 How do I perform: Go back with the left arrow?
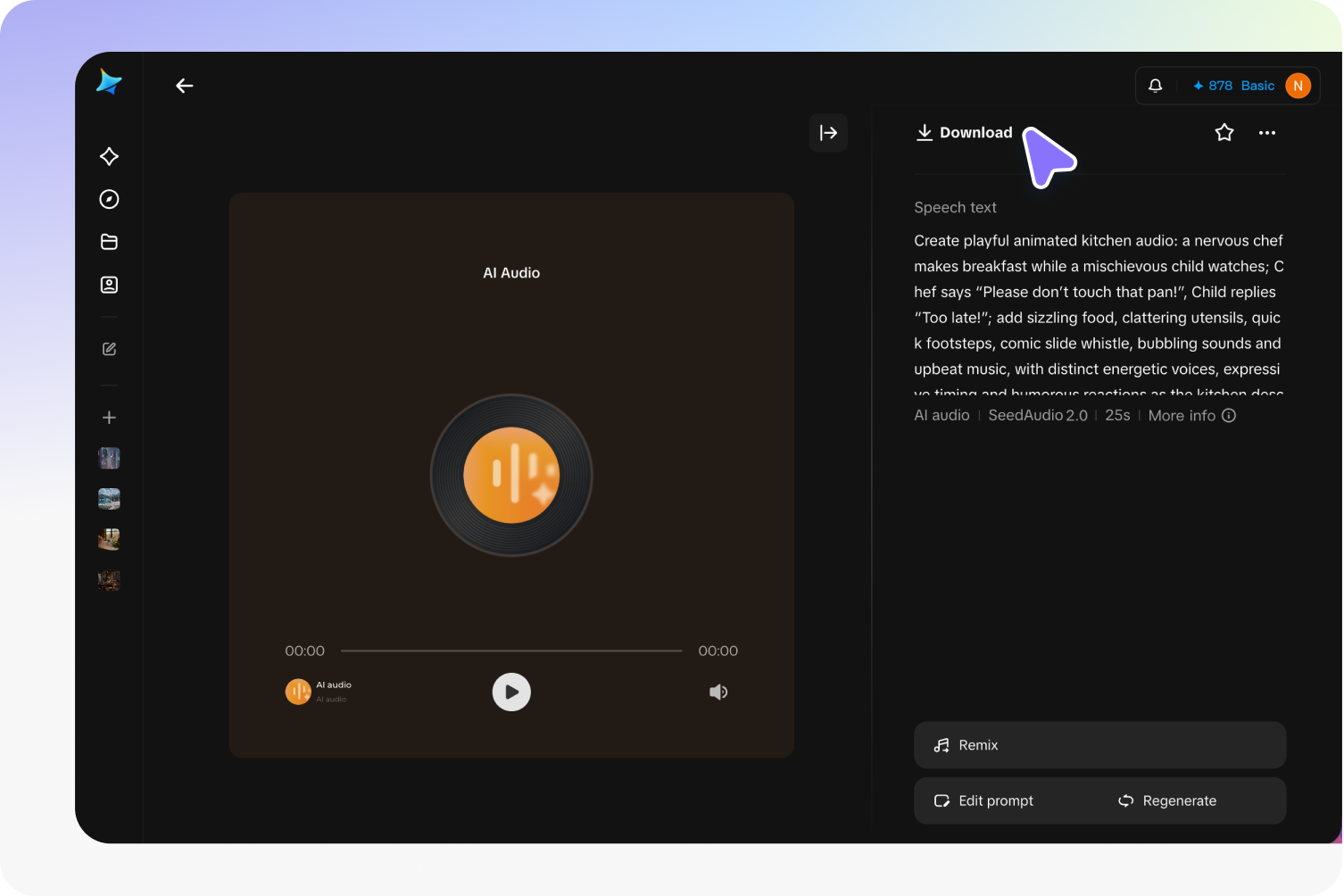(x=185, y=86)
